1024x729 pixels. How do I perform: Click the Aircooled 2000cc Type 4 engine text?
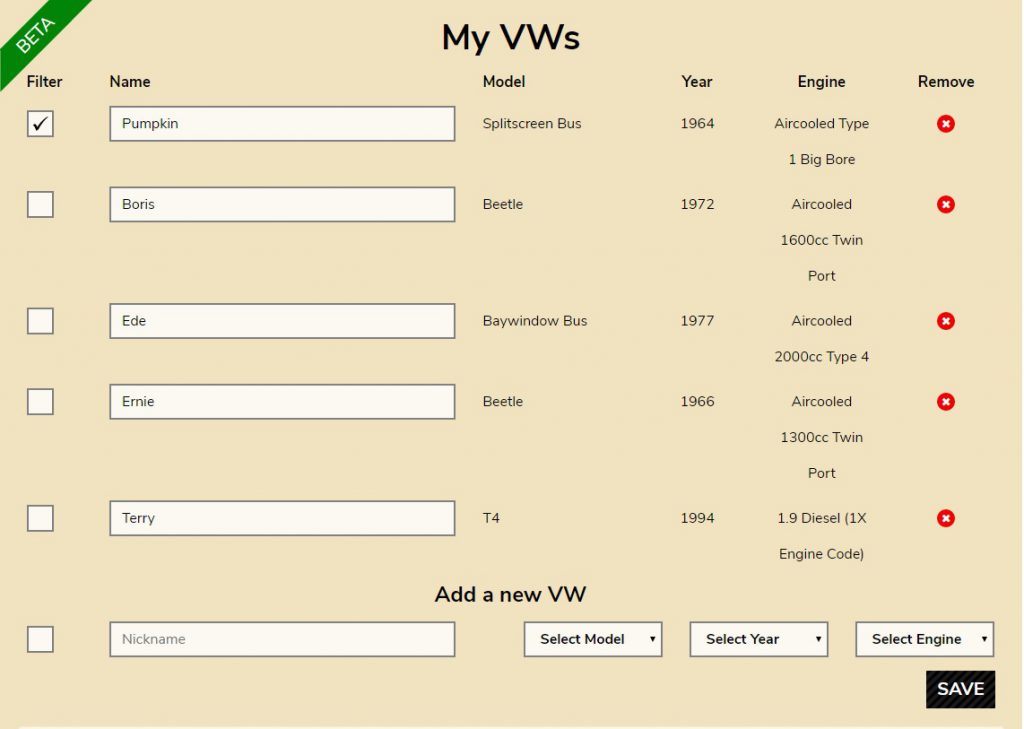822,338
